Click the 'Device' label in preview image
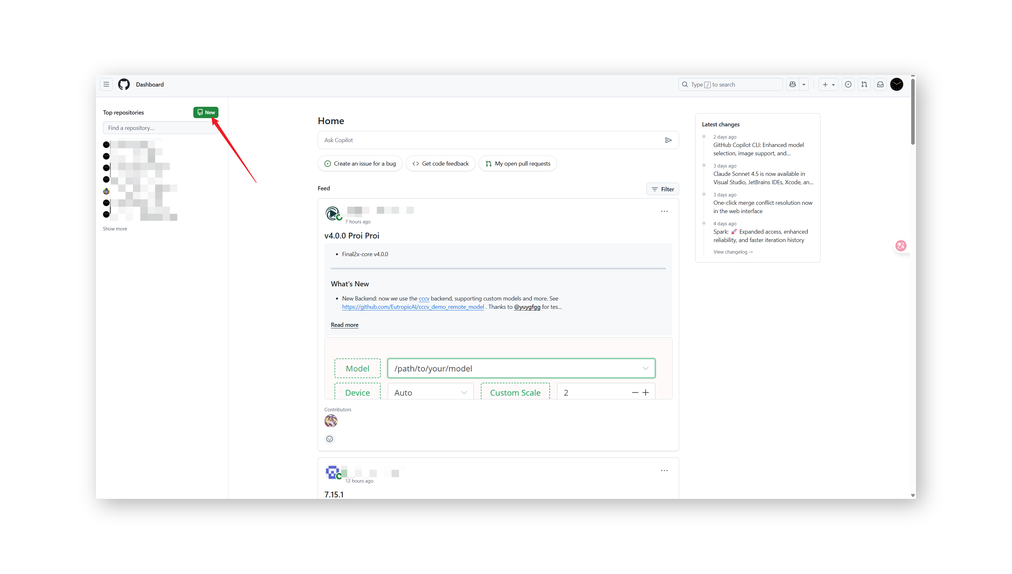 (x=358, y=393)
